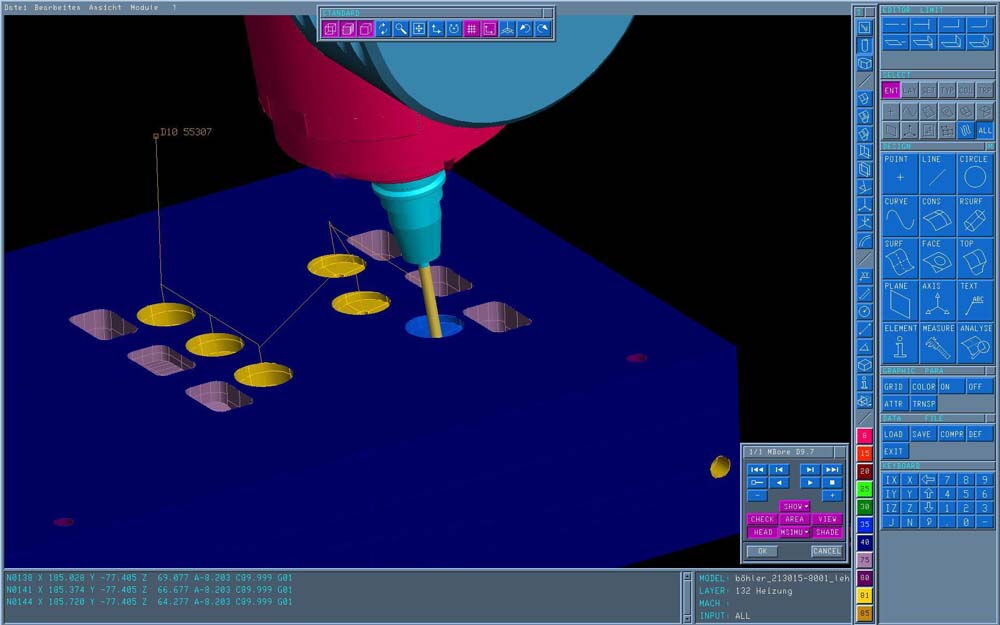Activate the zoom magnifier in Standard toolbar

click(x=400, y=29)
